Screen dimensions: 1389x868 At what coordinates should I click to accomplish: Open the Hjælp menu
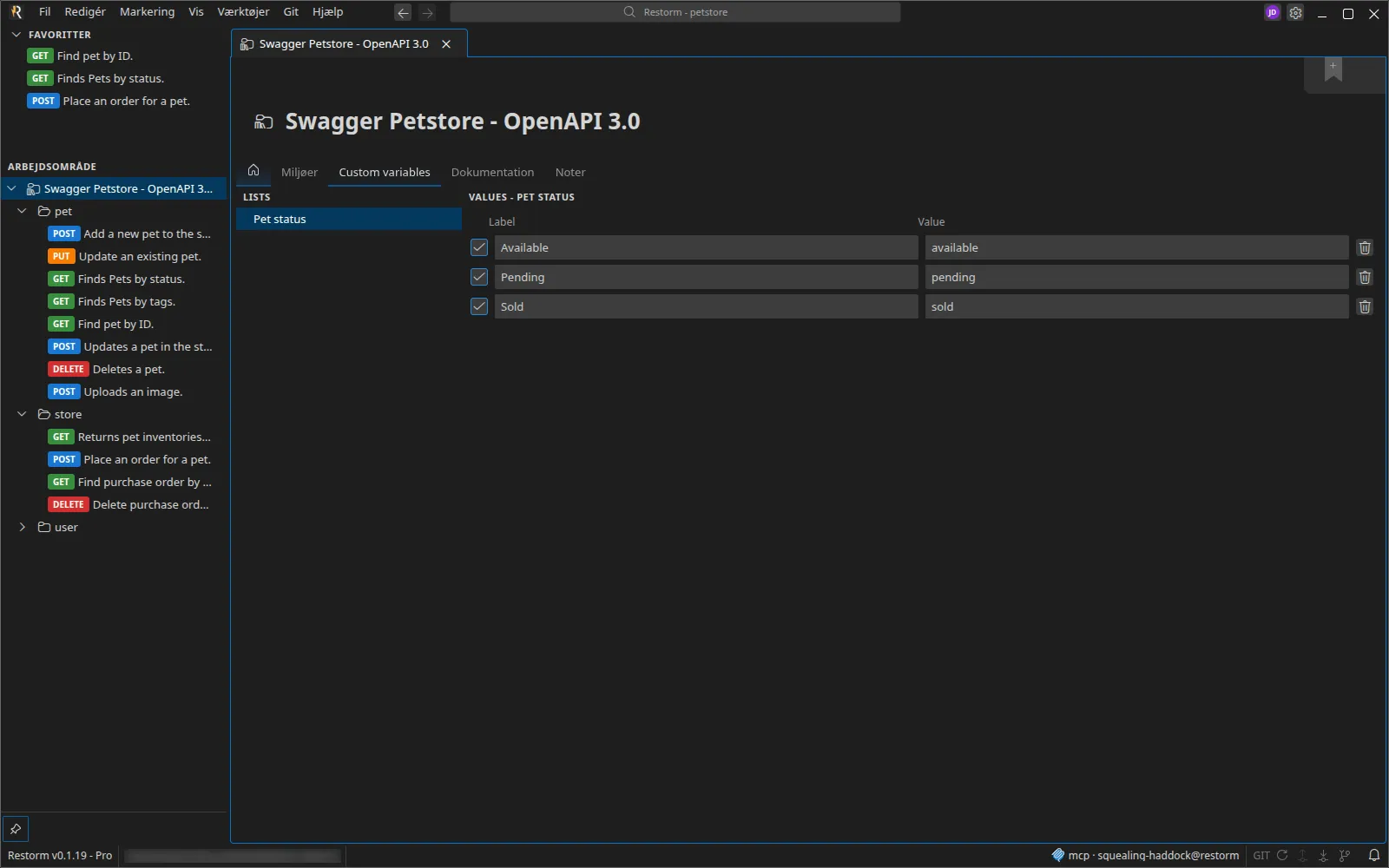[x=328, y=12]
